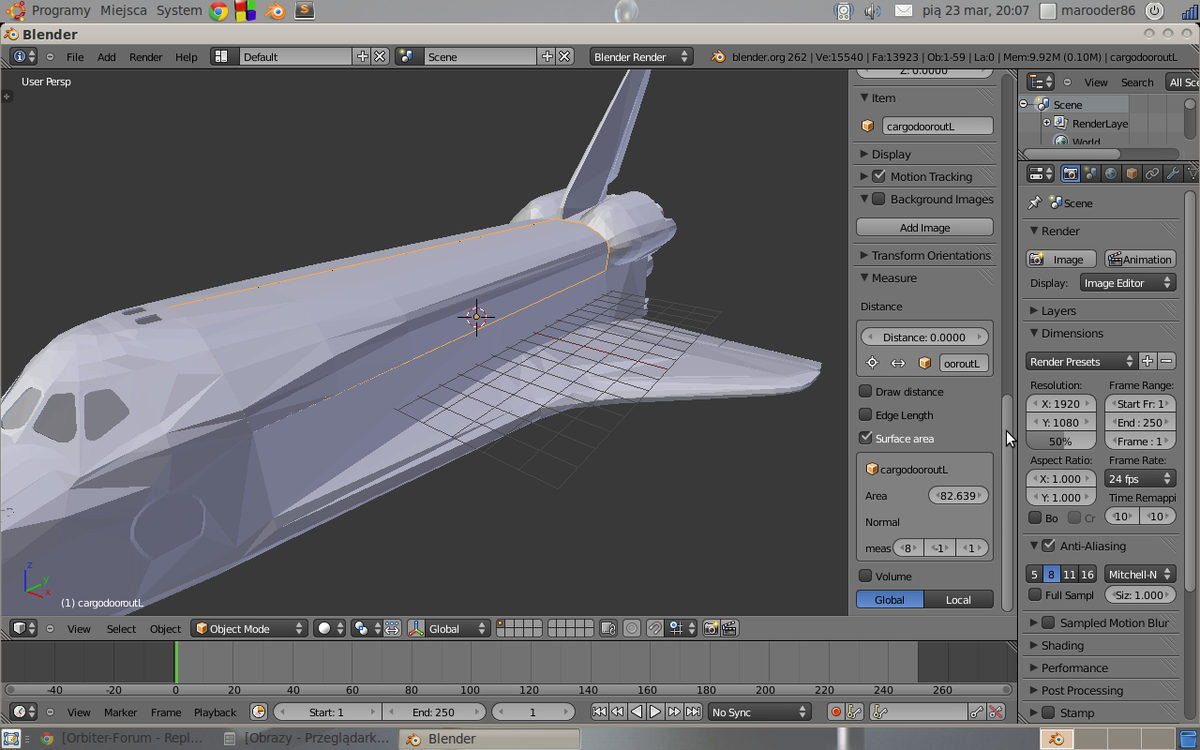Open the Help menu

[x=186, y=57]
